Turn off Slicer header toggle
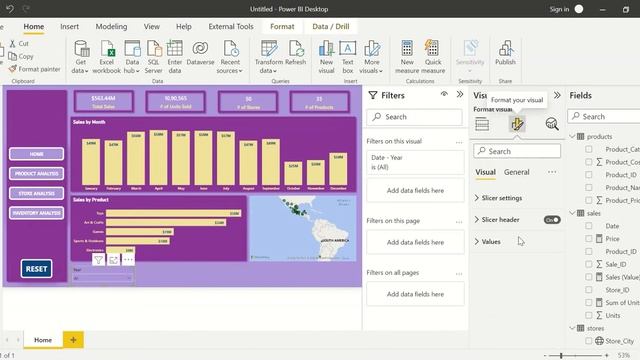Image resolution: width=640 pixels, height=360 pixels. (x=552, y=220)
